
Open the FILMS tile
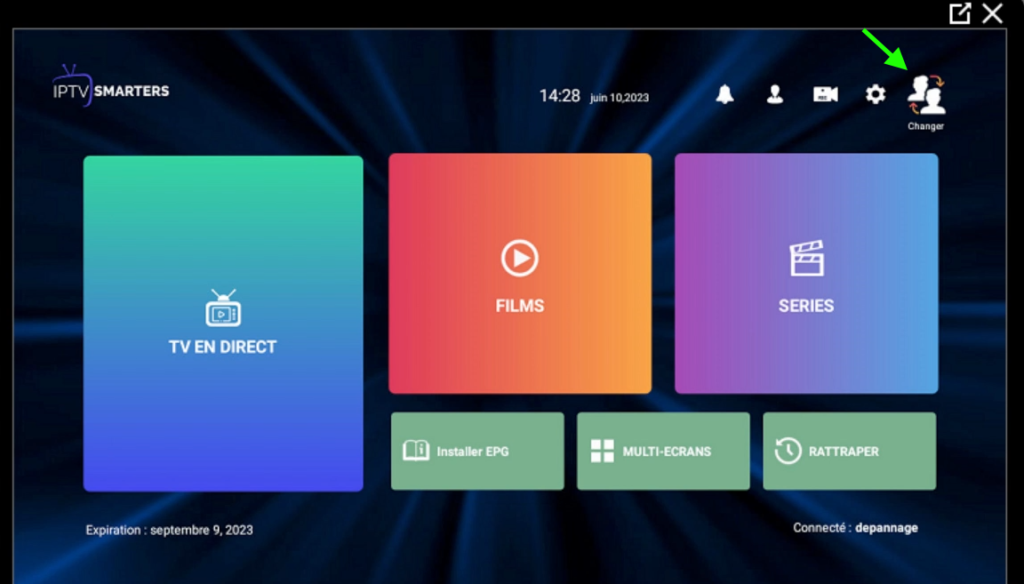tap(520, 274)
